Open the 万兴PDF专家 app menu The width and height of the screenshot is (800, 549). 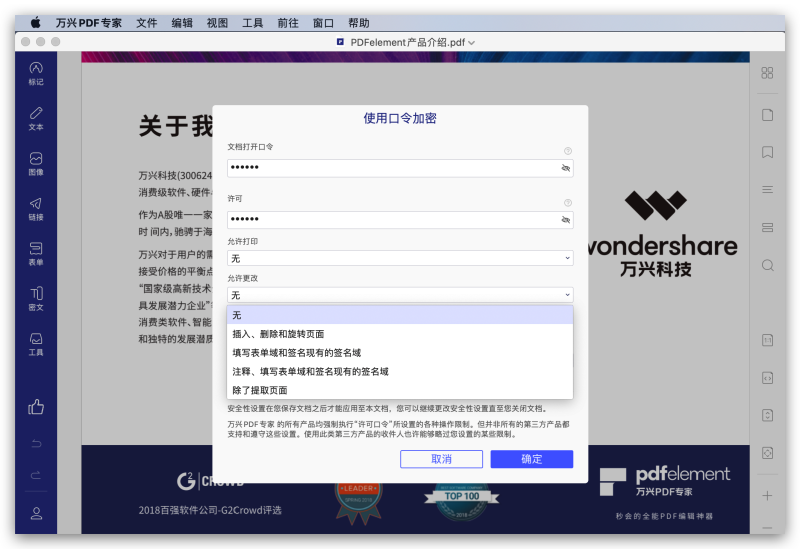(x=89, y=23)
